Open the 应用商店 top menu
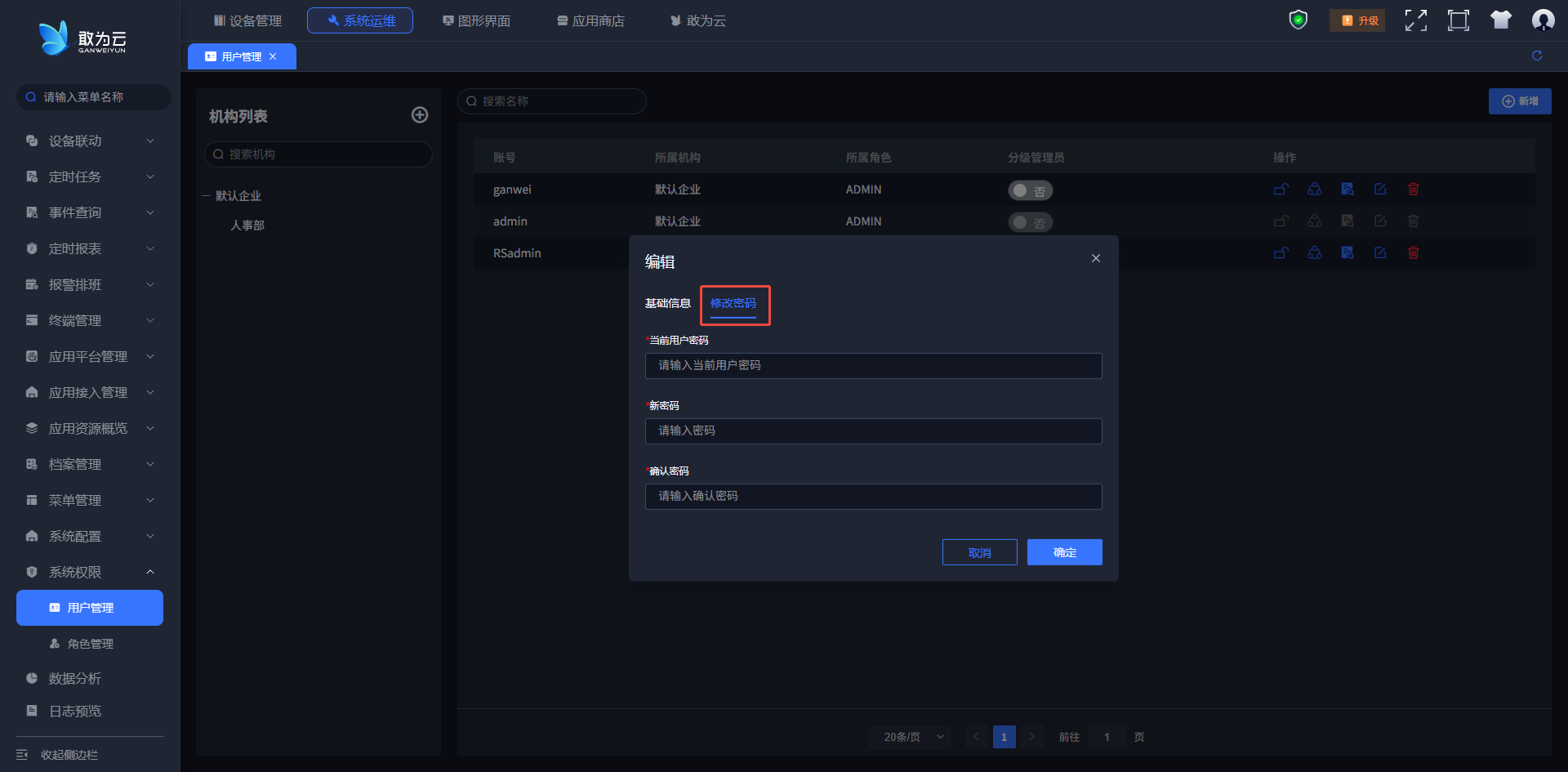This screenshot has height=772, width=1568. tap(590, 20)
